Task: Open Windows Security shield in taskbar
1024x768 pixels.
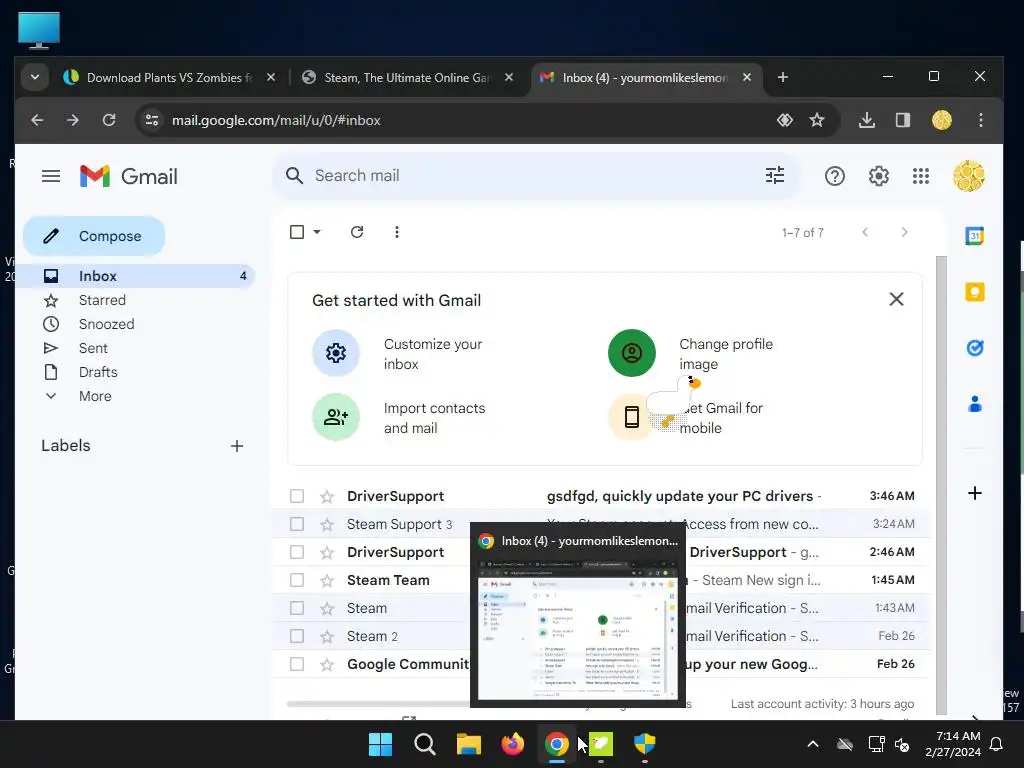Action: (645, 744)
